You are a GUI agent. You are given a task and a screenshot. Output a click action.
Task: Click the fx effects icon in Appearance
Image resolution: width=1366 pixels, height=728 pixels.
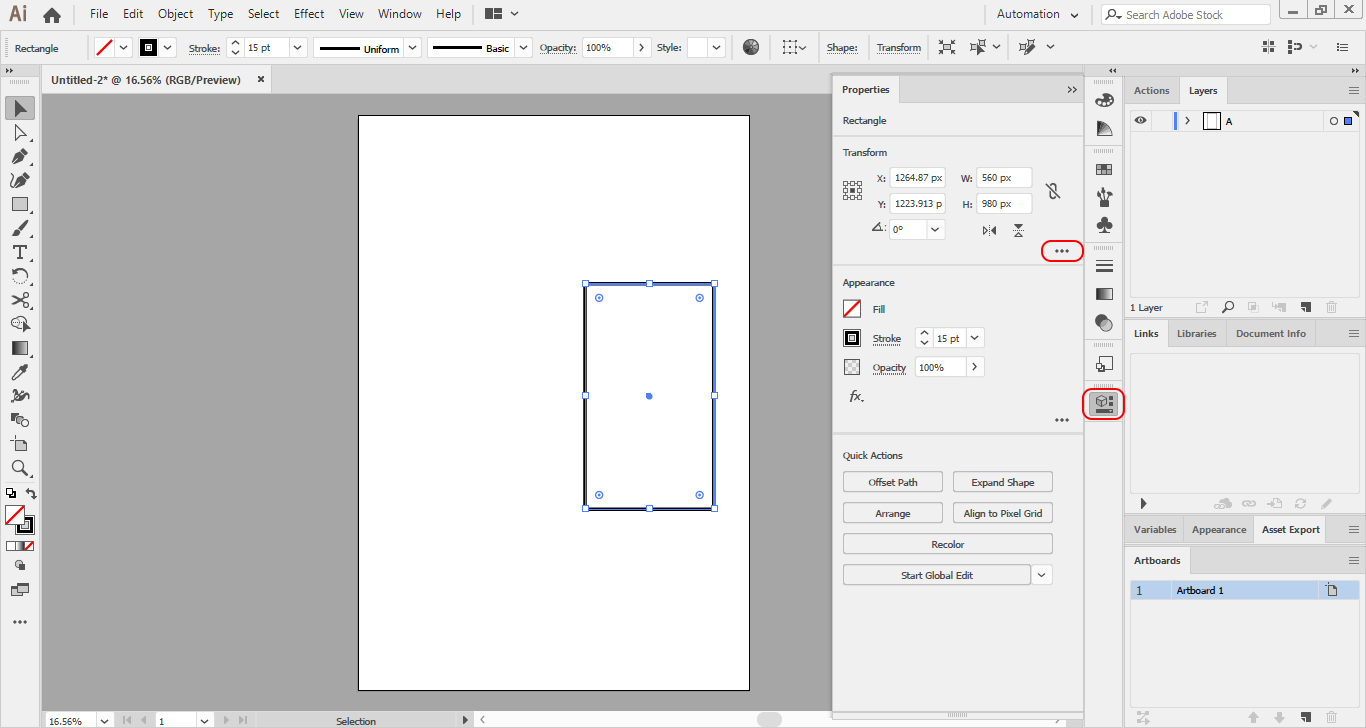856,397
